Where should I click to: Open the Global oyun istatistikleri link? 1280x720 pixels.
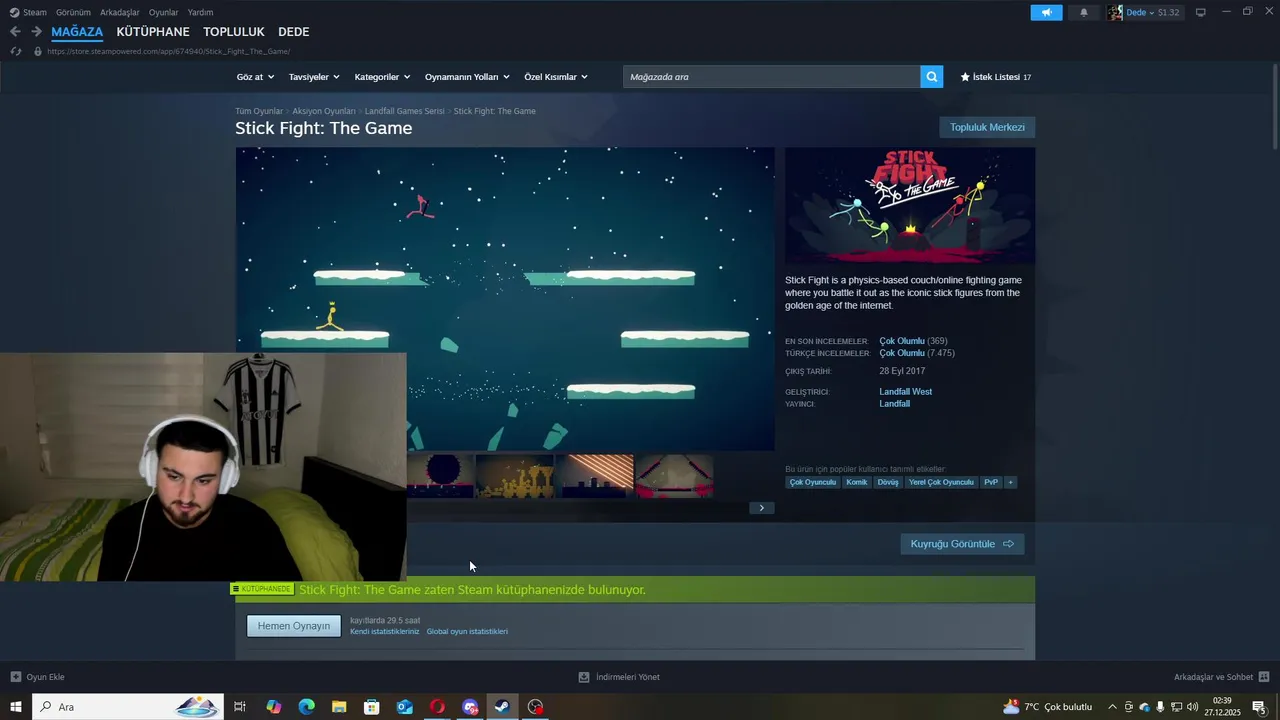[467, 632]
